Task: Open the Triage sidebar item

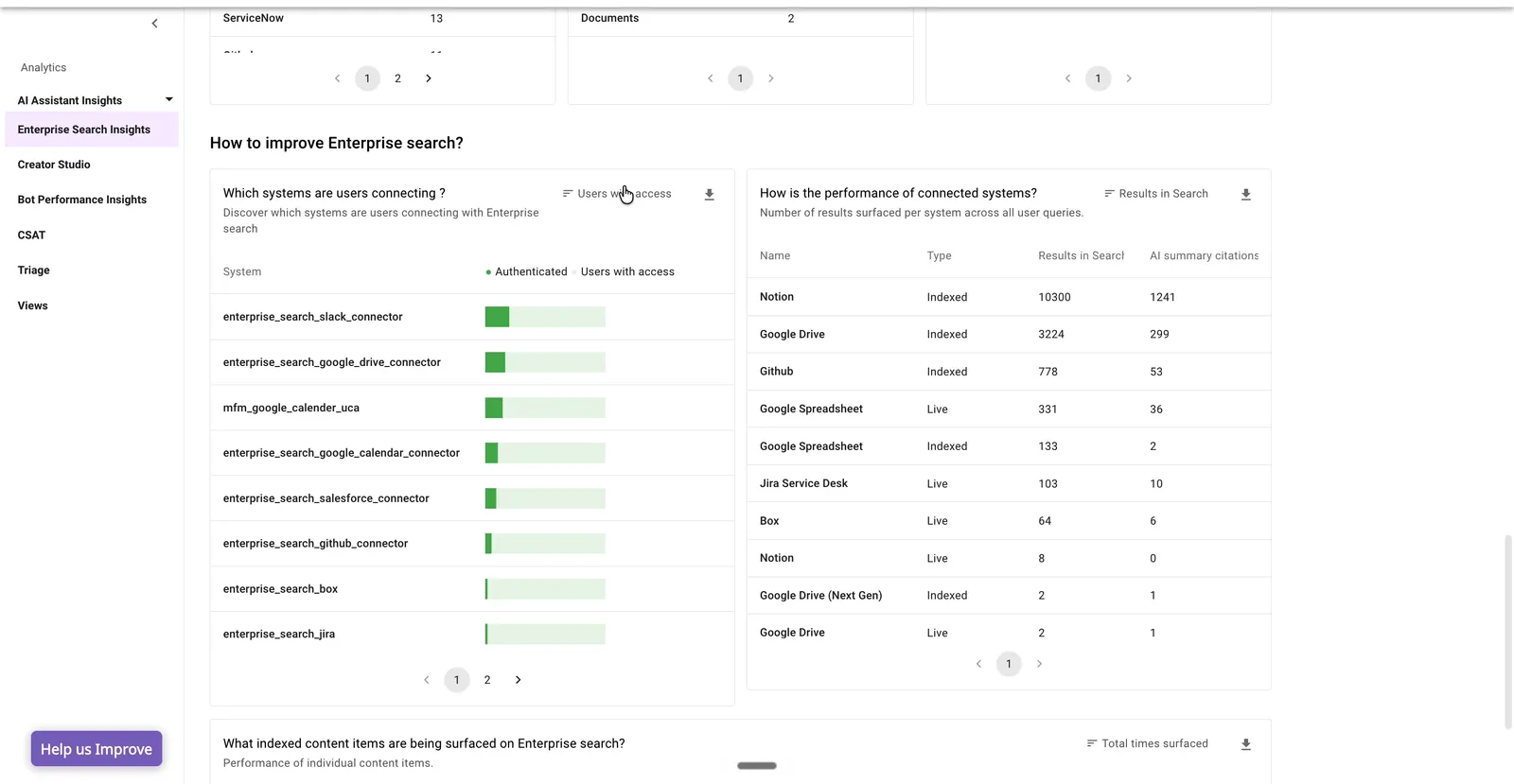Action: coord(33,270)
